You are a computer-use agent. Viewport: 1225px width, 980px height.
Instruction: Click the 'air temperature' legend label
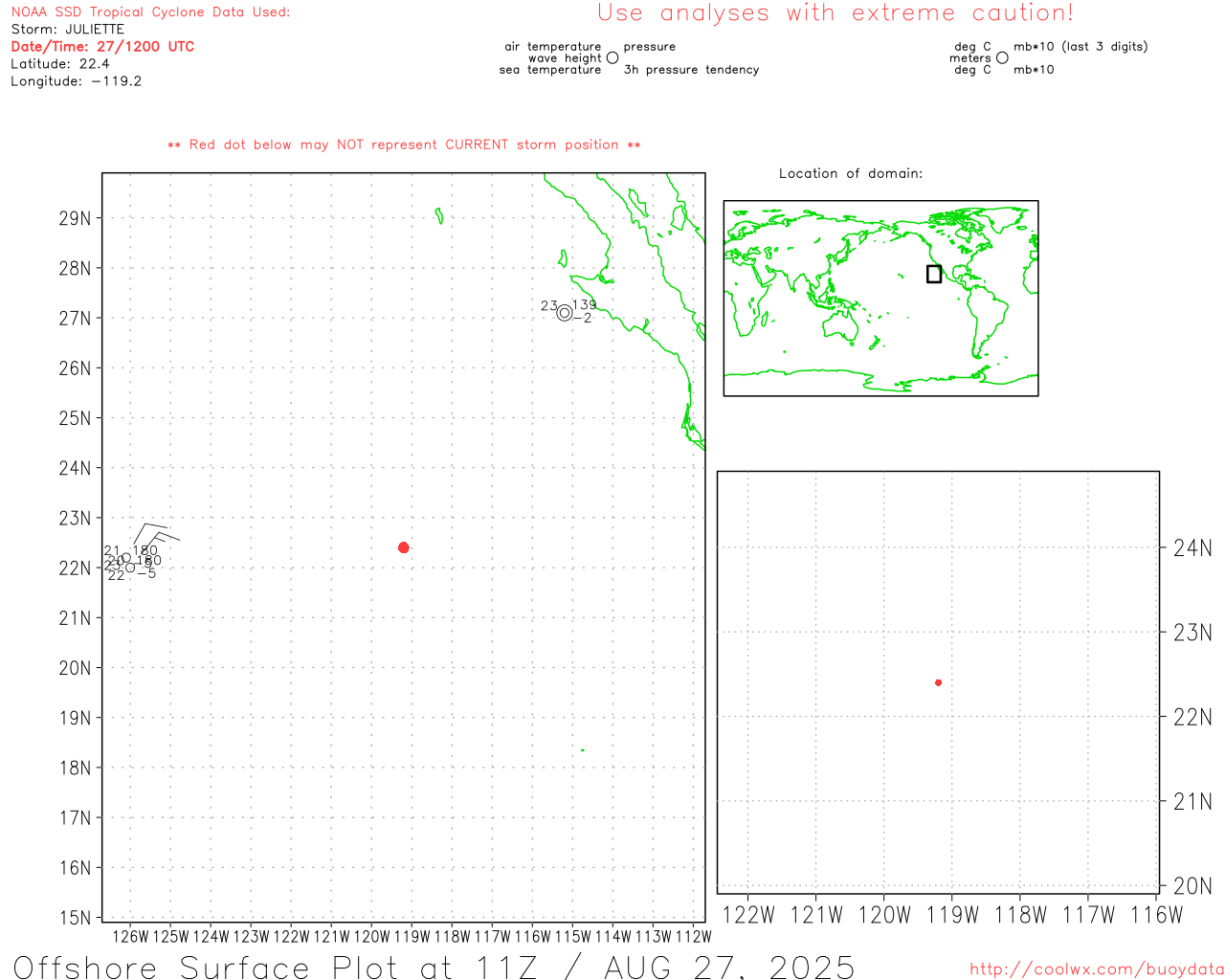point(553,47)
